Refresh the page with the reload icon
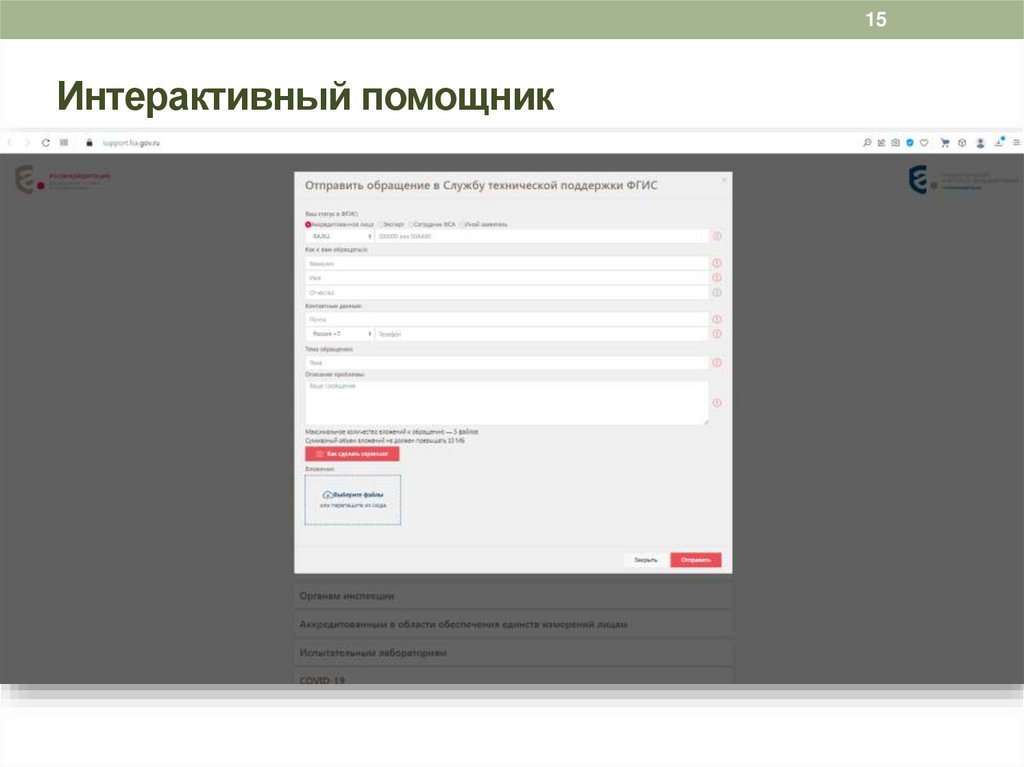Viewport: 1024px width, 767px height. [x=48, y=141]
